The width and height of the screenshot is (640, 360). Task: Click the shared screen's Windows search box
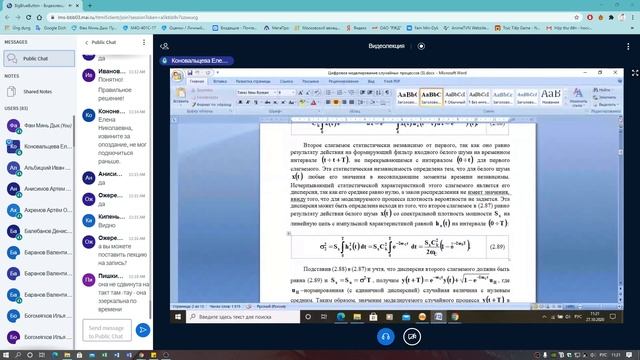coord(243,317)
